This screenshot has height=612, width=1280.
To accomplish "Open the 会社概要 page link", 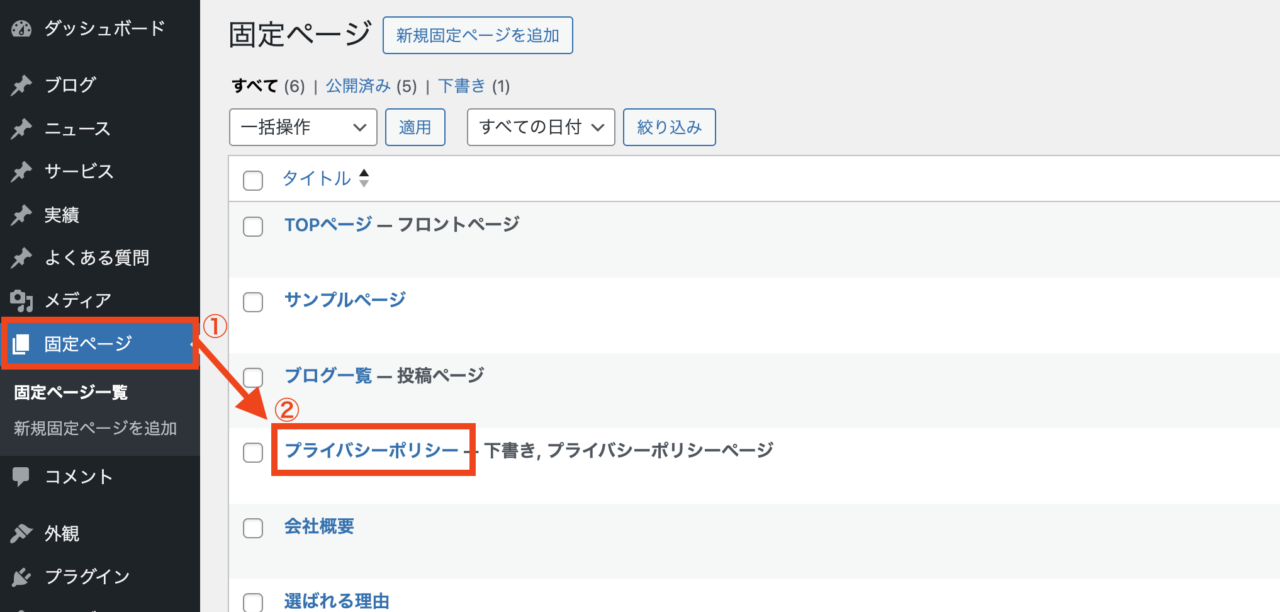I will click(319, 527).
